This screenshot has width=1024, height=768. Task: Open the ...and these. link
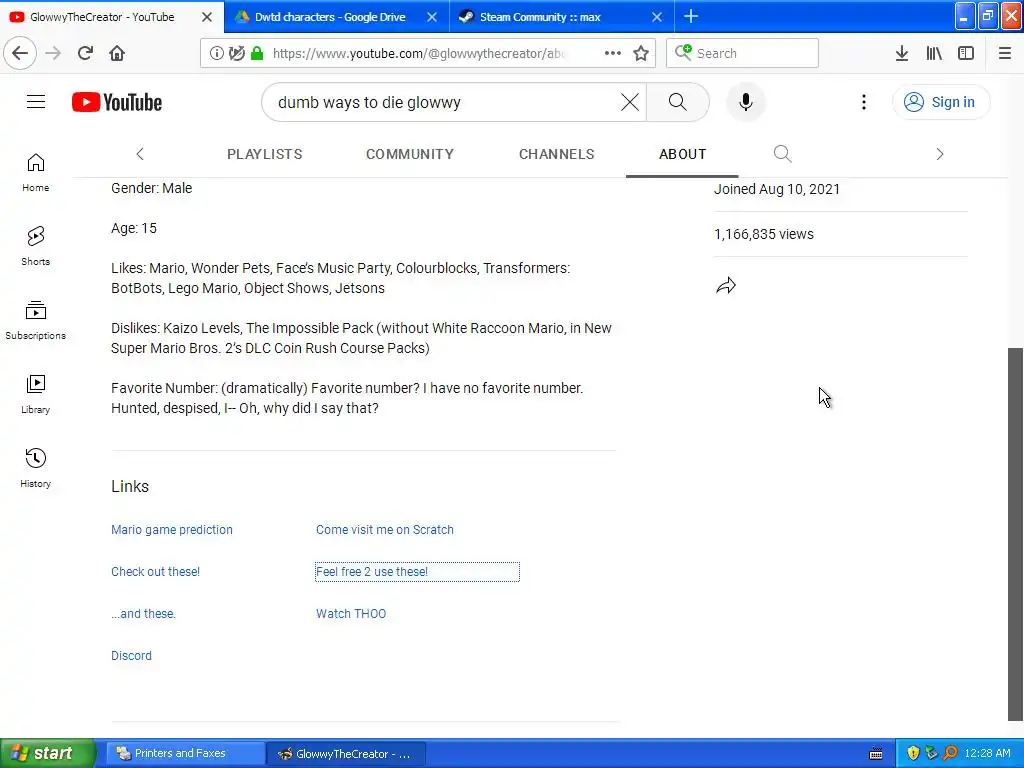pos(143,613)
